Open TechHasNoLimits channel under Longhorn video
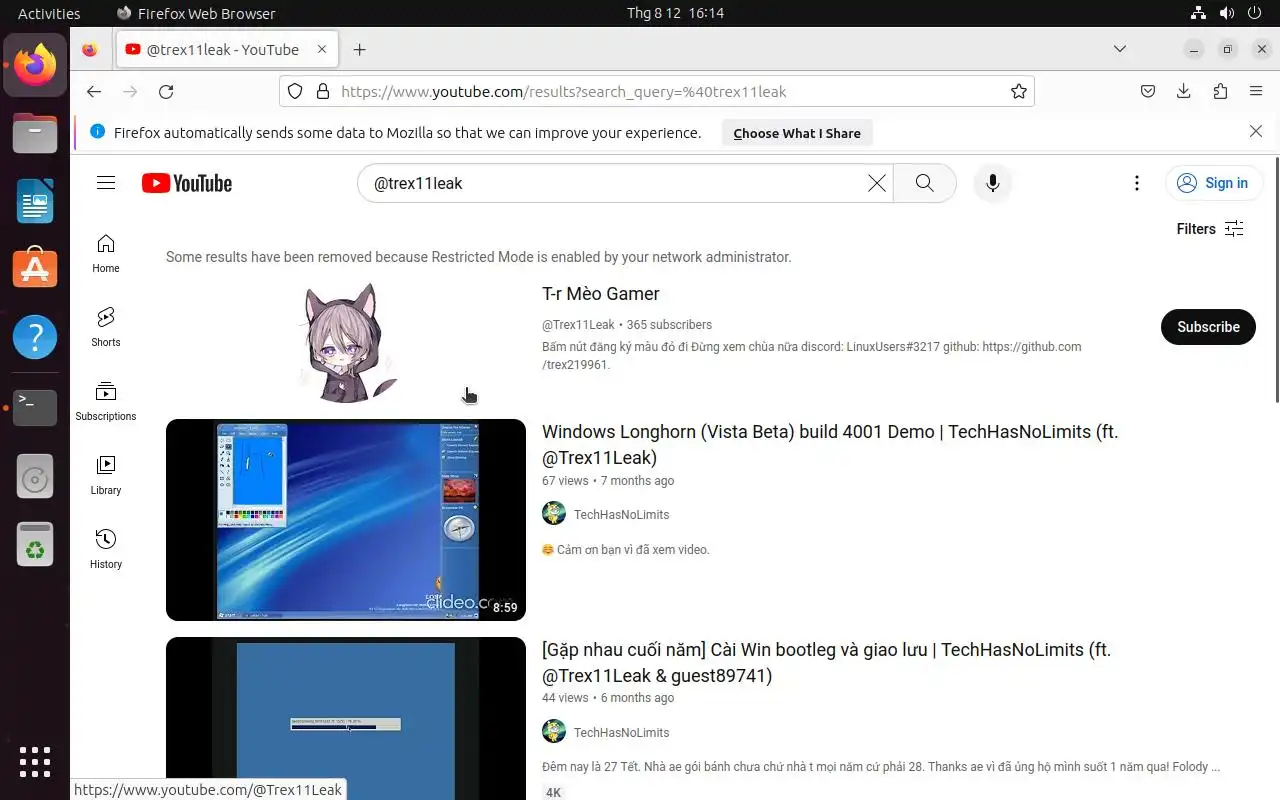 [x=621, y=515]
